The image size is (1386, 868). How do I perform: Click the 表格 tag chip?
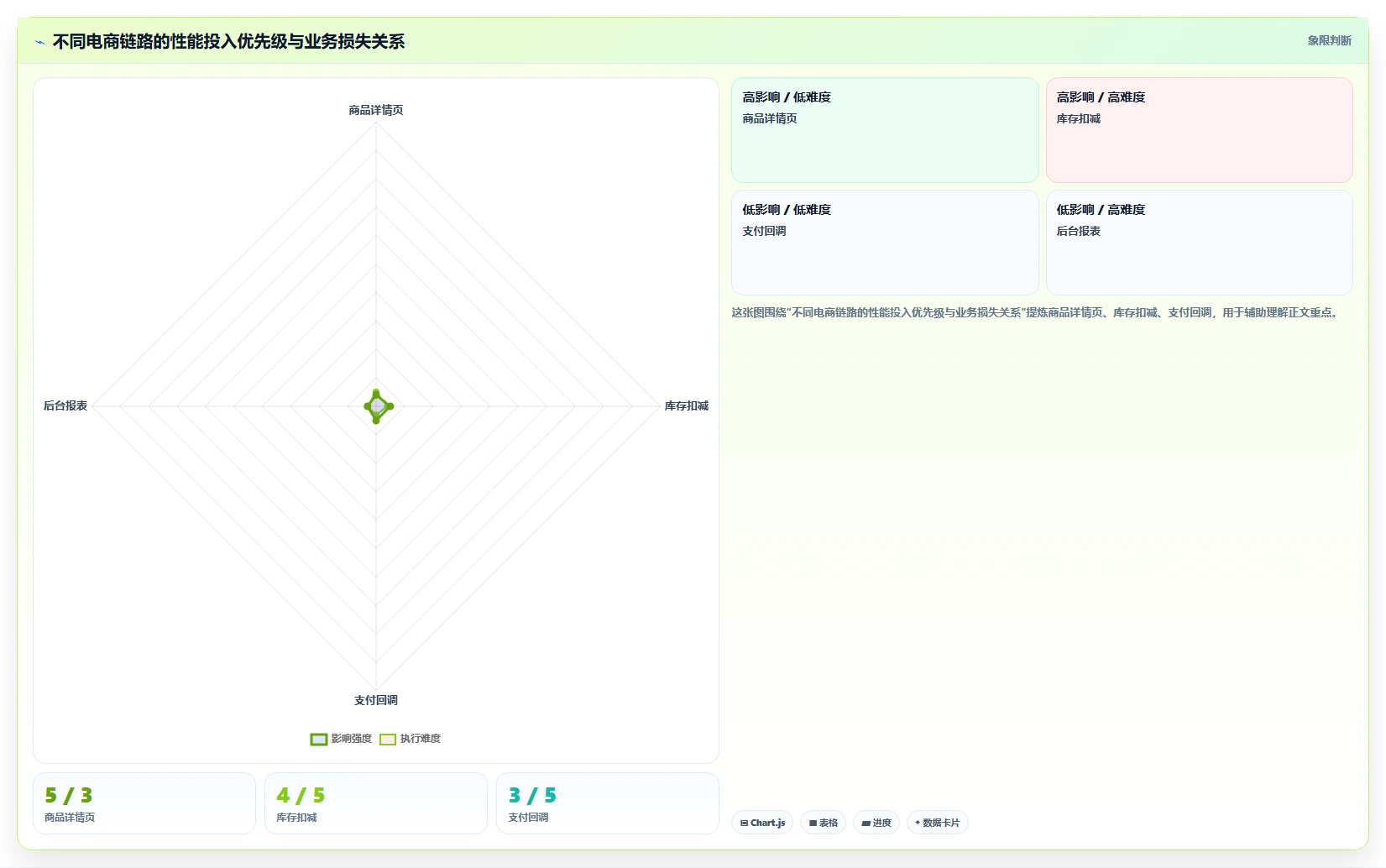[823, 823]
